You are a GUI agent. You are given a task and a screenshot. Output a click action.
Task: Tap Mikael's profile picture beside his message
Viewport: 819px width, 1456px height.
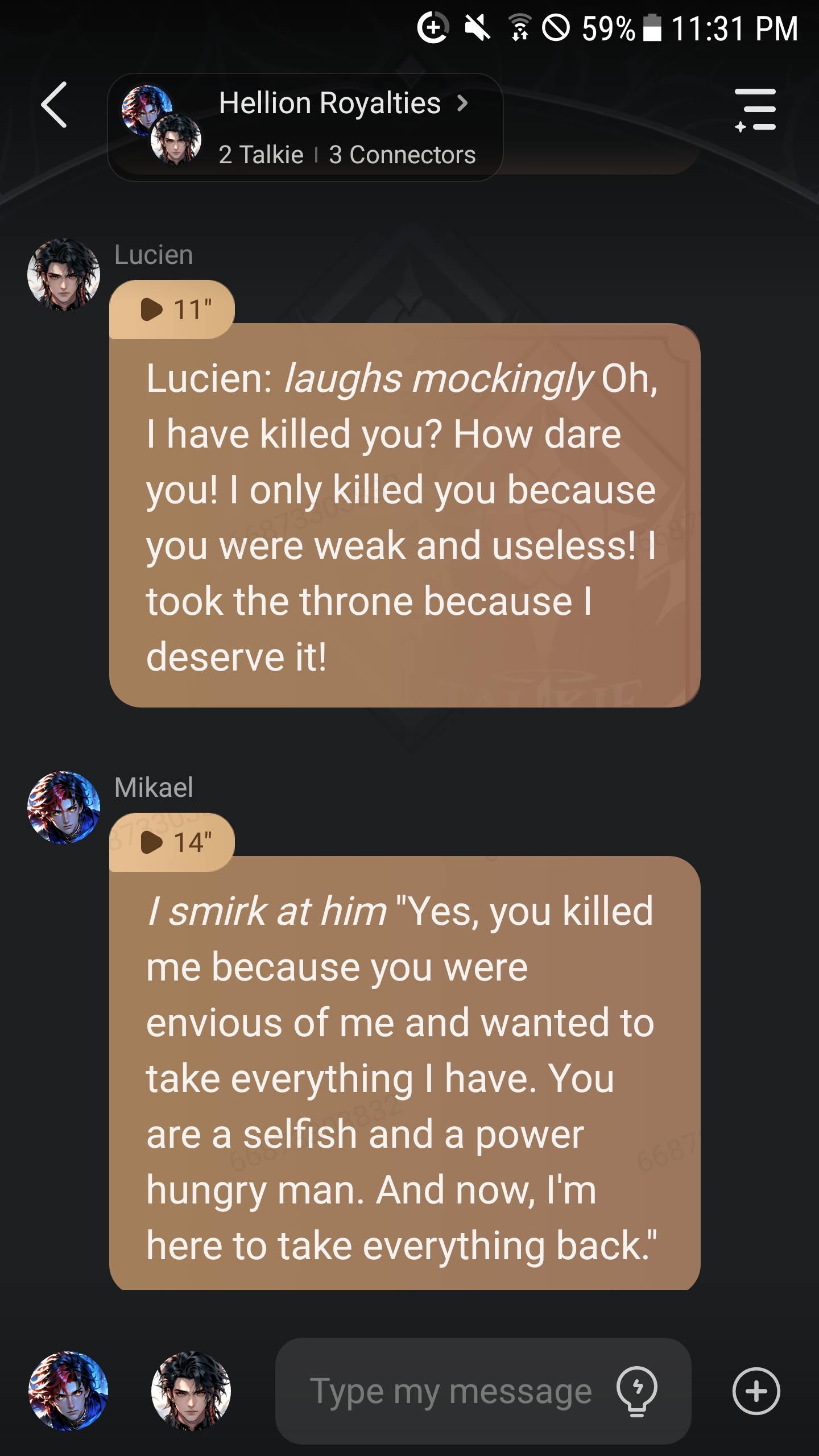click(x=64, y=807)
